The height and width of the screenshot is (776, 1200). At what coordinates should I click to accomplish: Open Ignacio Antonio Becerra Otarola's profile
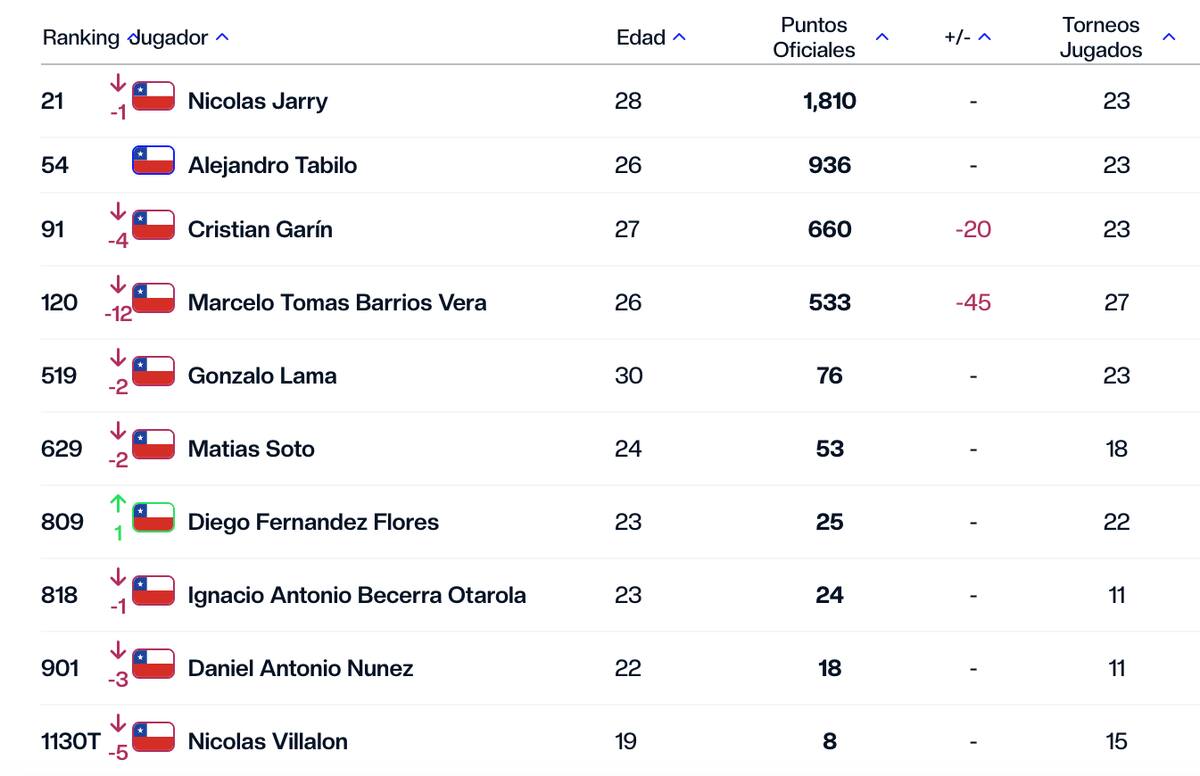[x=357, y=595]
